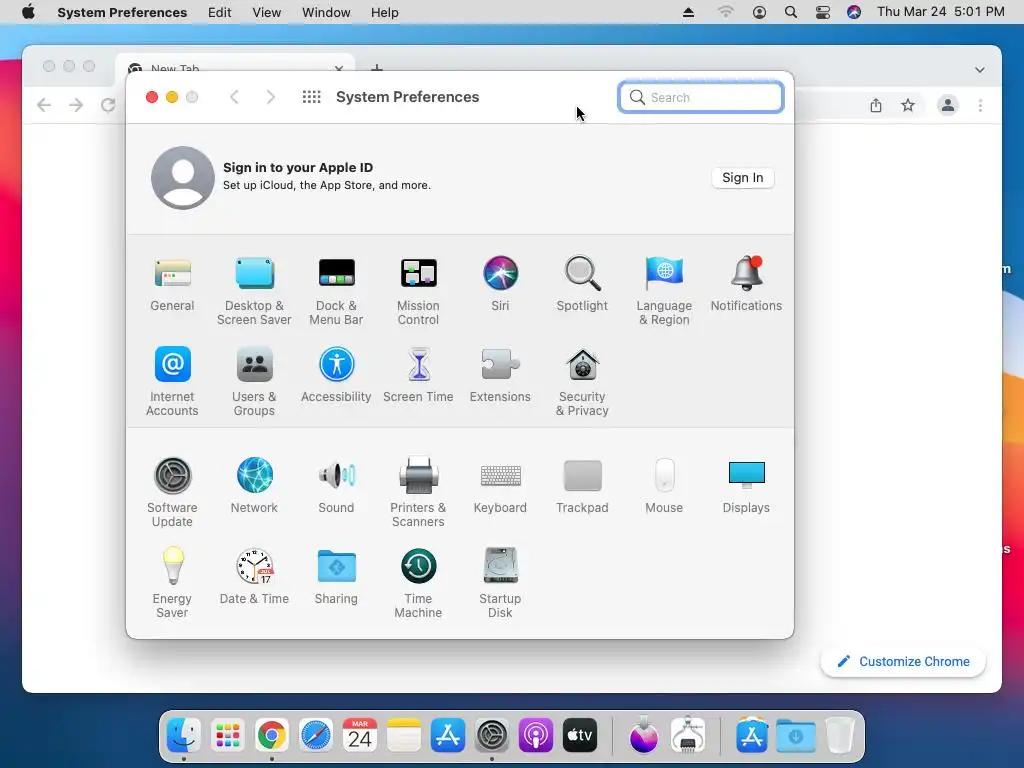Image resolution: width=1024 pixels, height=768 pixels.
Task: Click the menu bar date and time
Action: click(940, 12)
